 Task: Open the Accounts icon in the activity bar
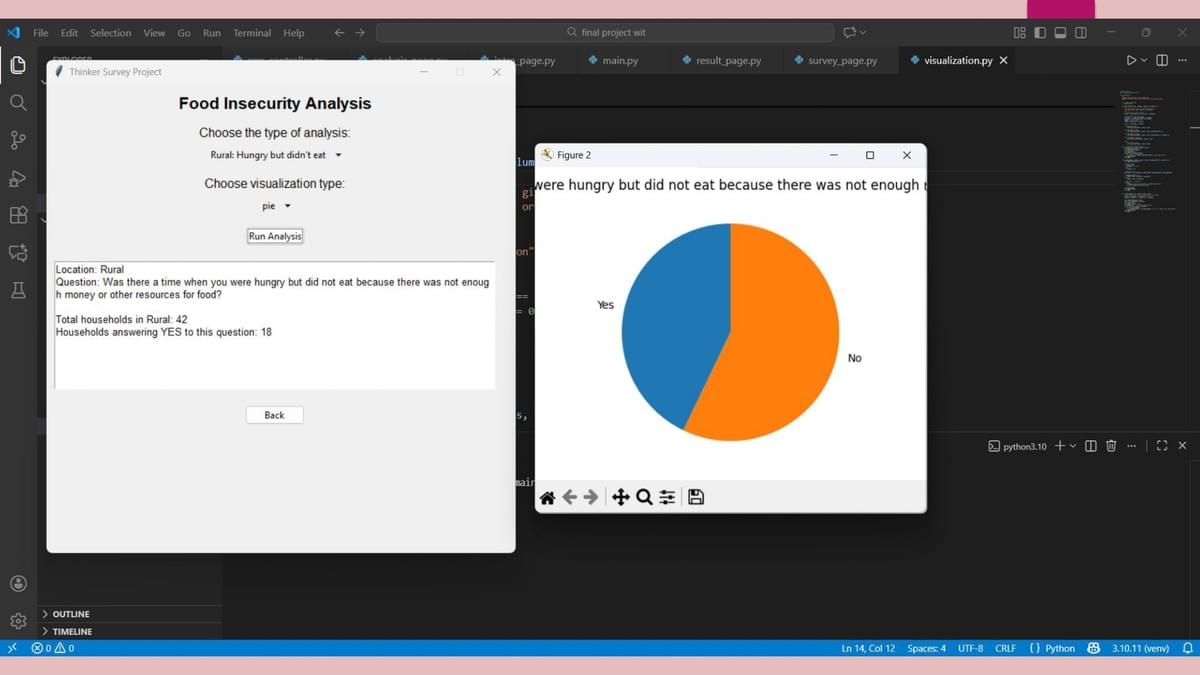click(x=18, y=583)
